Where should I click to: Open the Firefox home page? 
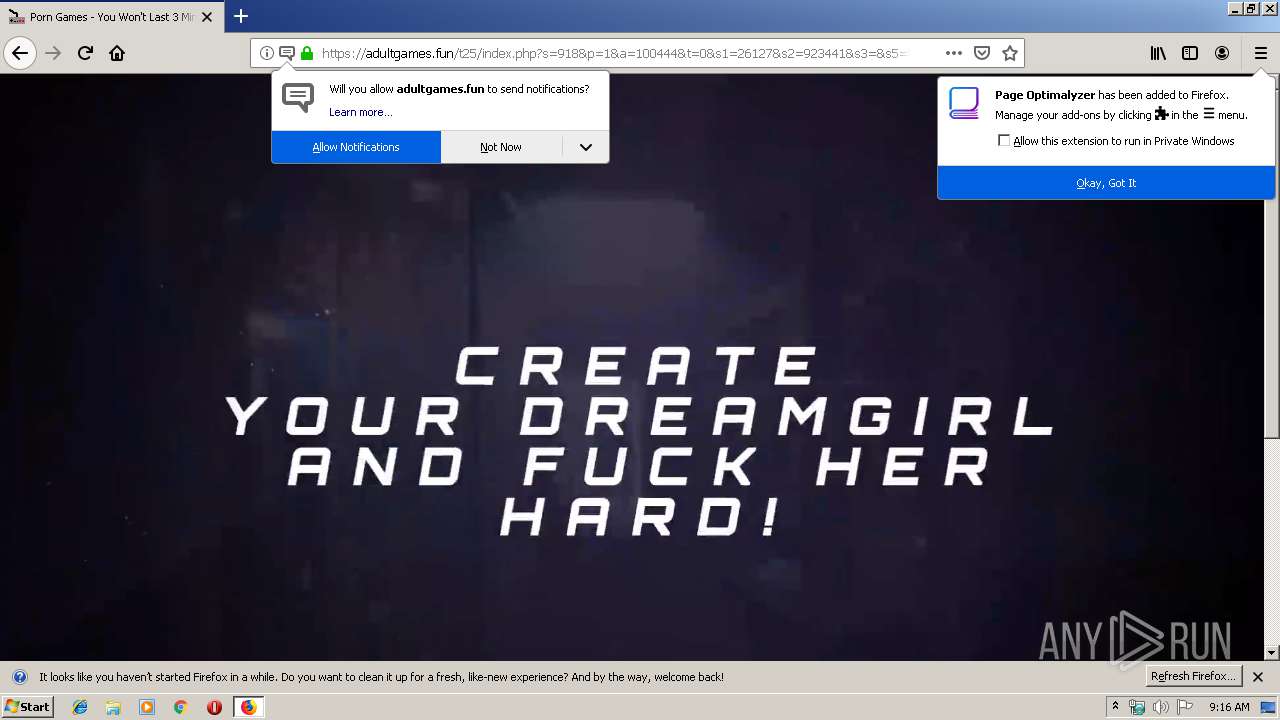point(117,53)
